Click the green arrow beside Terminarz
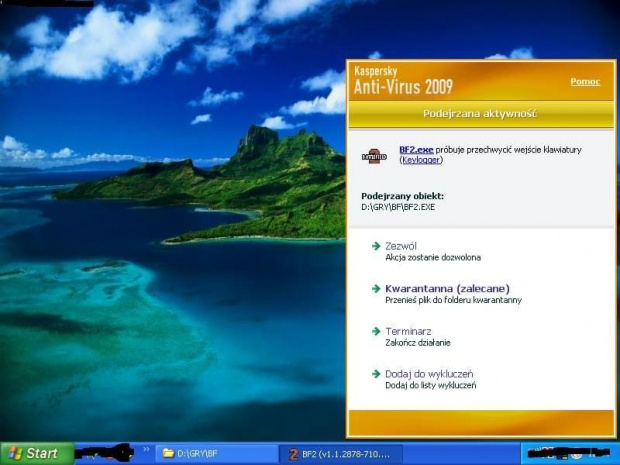Viewport: 620px width, 465px height. tap(376, 331)
